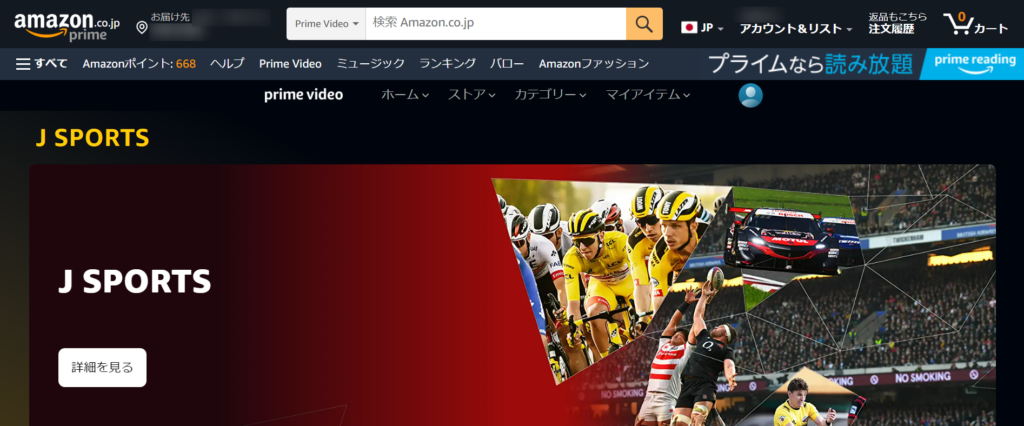Open the hamburger すべて menu

click(42, 63)
